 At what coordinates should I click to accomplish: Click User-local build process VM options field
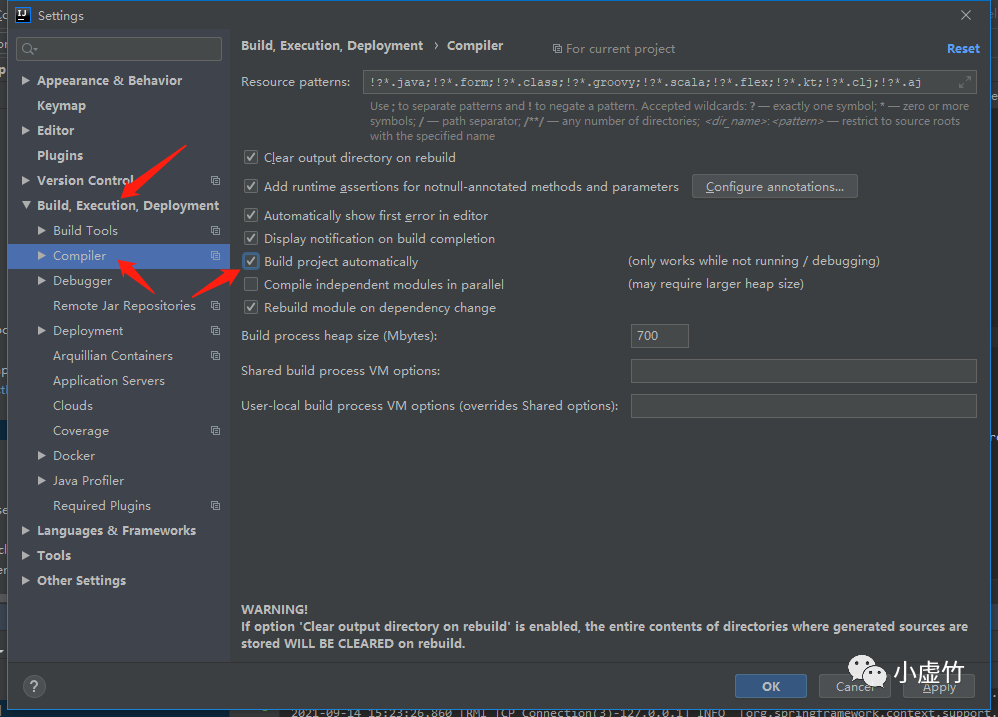(x=803, y=406)
